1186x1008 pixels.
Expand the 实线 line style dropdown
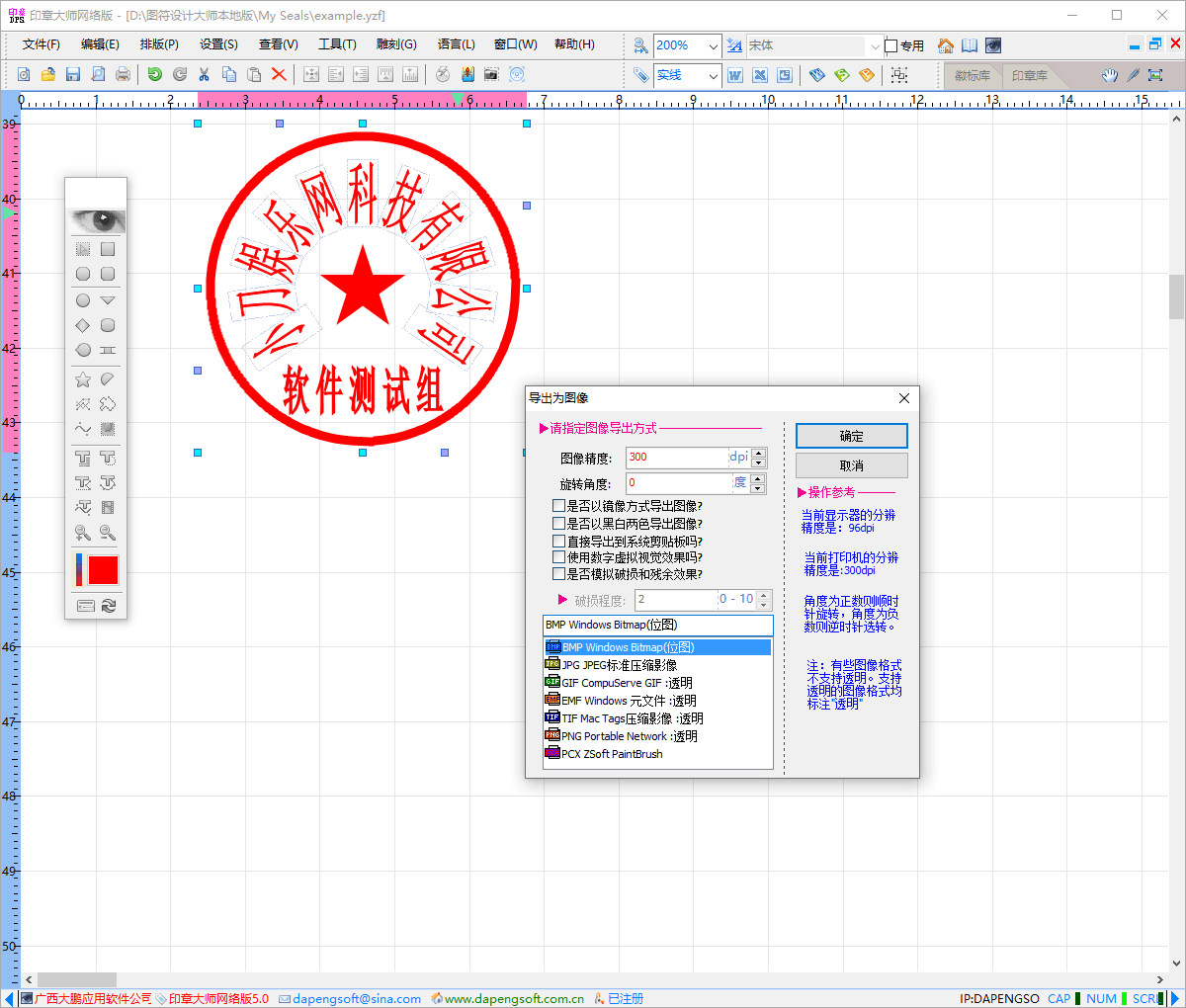coord(713,75)
